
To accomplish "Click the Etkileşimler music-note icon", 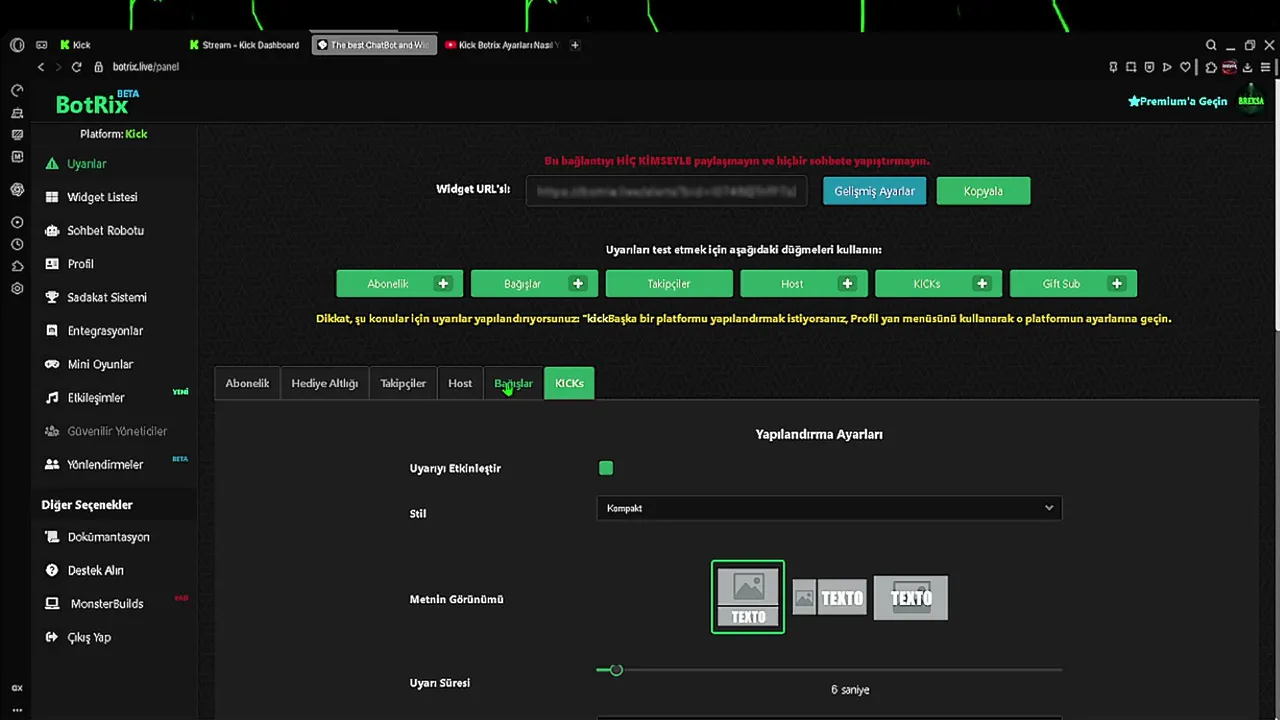I will pyautogui.click(x=52, y=398).
